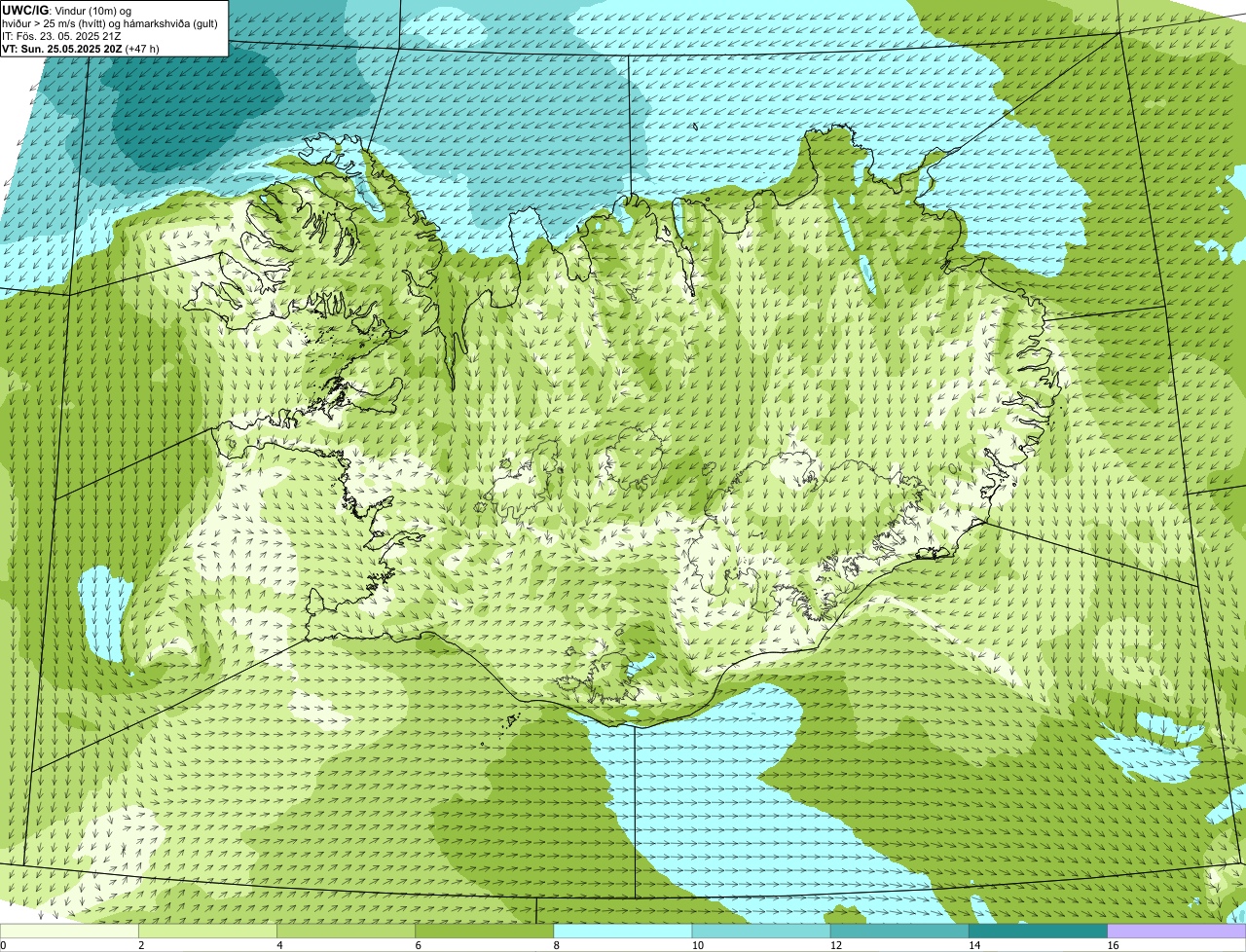
Task: Click the legend scale label "4"
Action: [279, 945]
